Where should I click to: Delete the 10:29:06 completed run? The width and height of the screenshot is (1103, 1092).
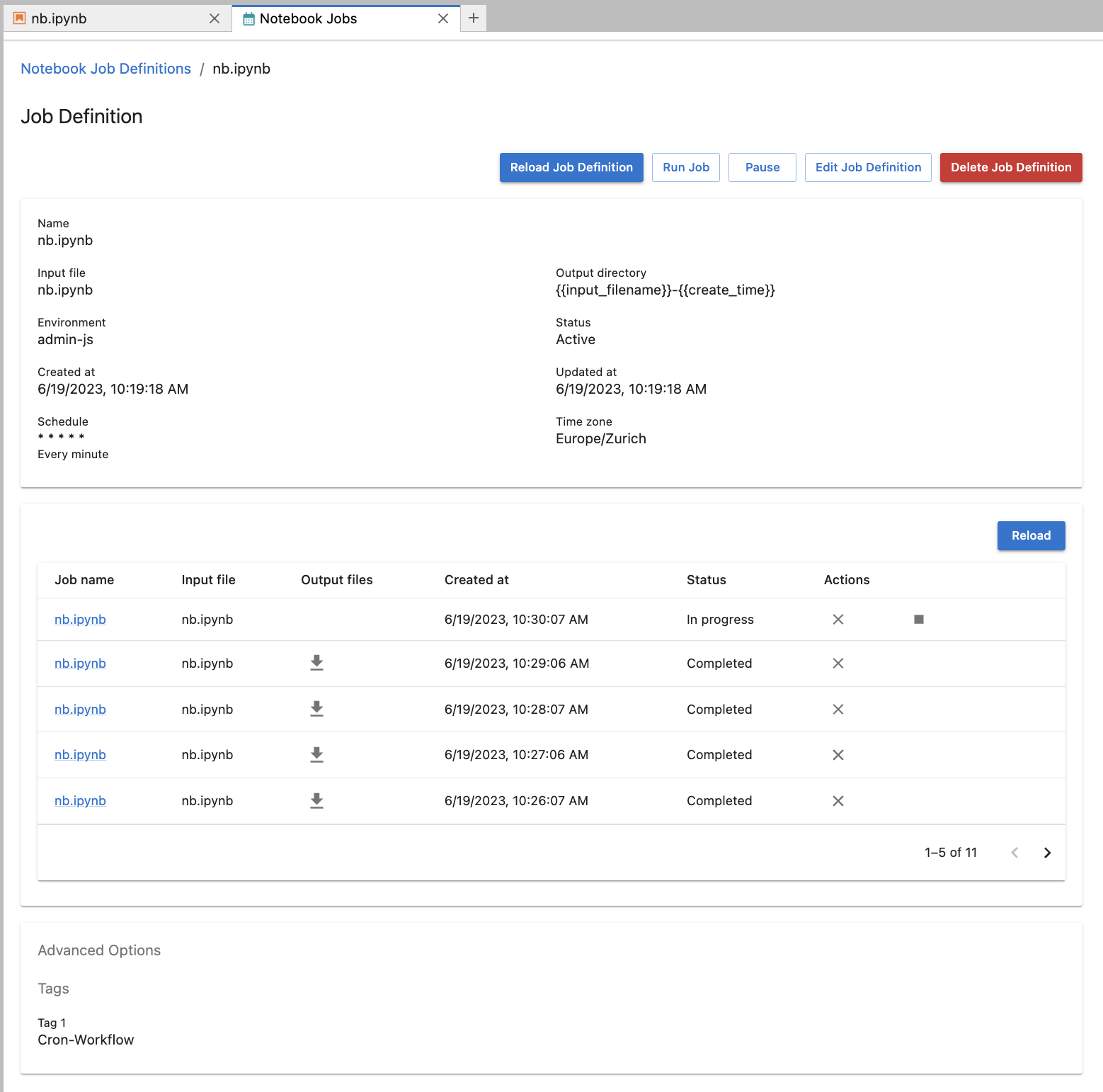(838, 664)
